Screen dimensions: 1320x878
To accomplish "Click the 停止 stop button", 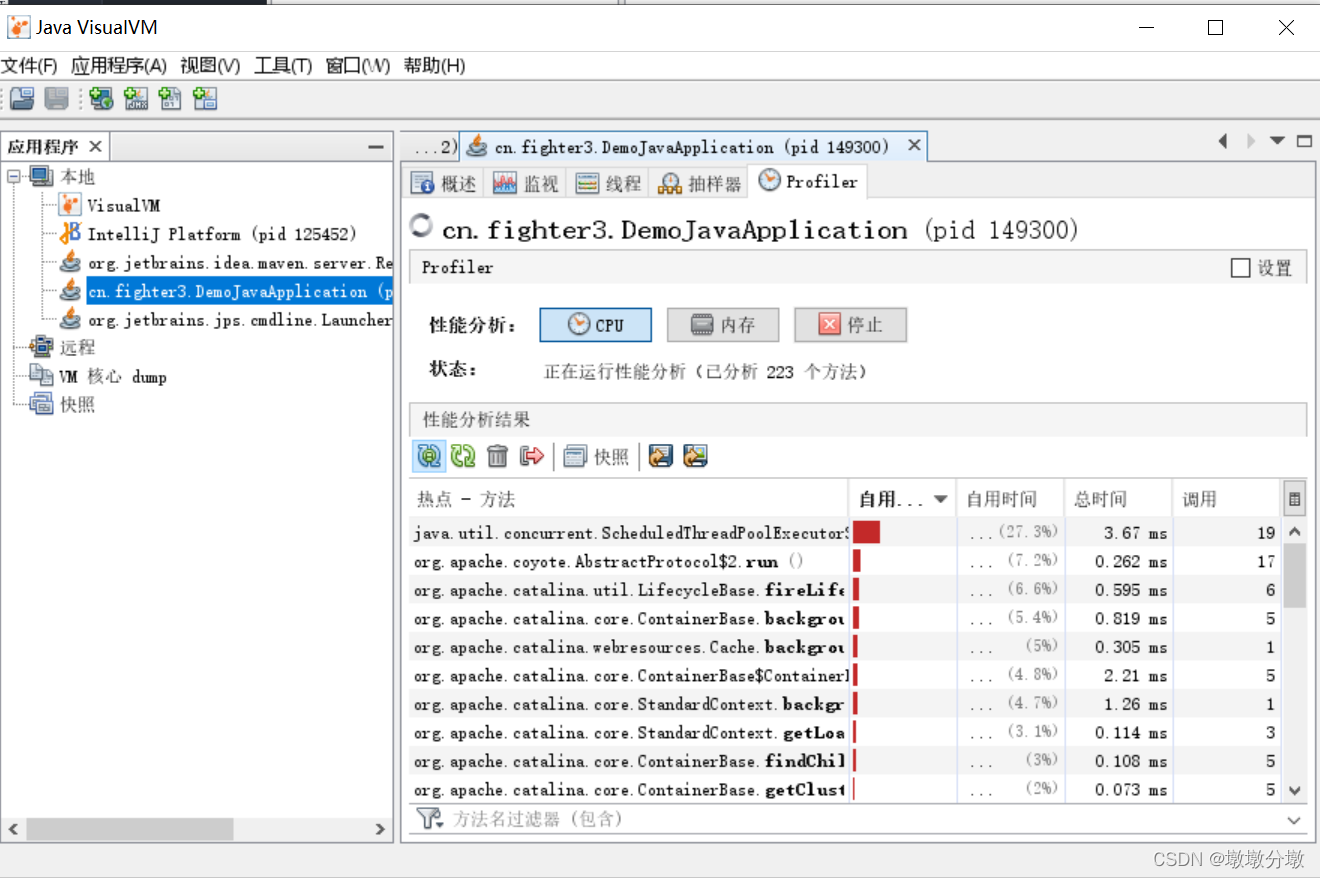I will (850, 325).
